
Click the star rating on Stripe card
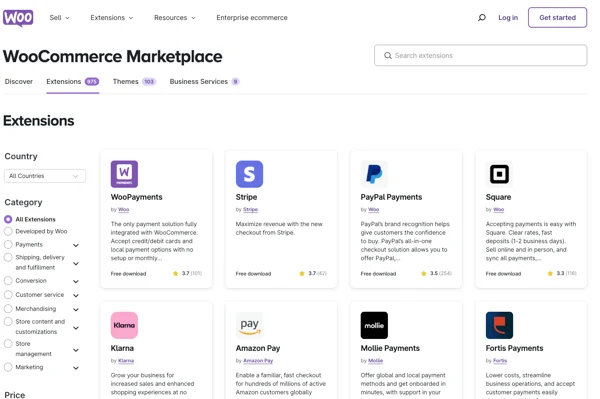pos(313,274)
